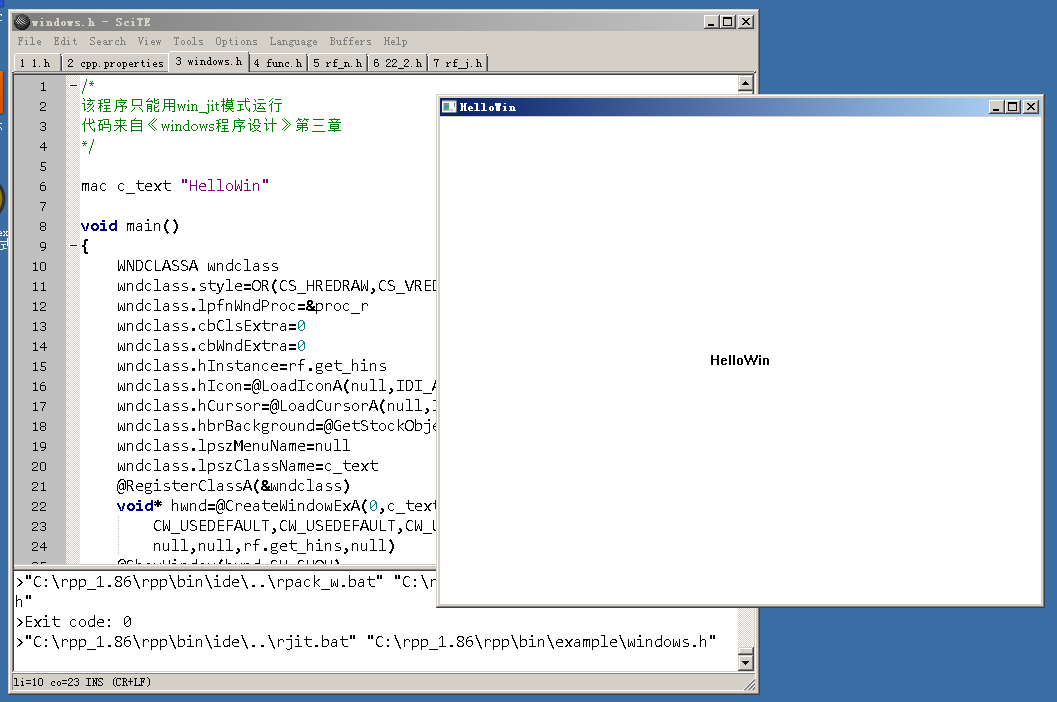Collapse the main function fold at line 9
The image size is (1057, 702).
tap(73, 245)
